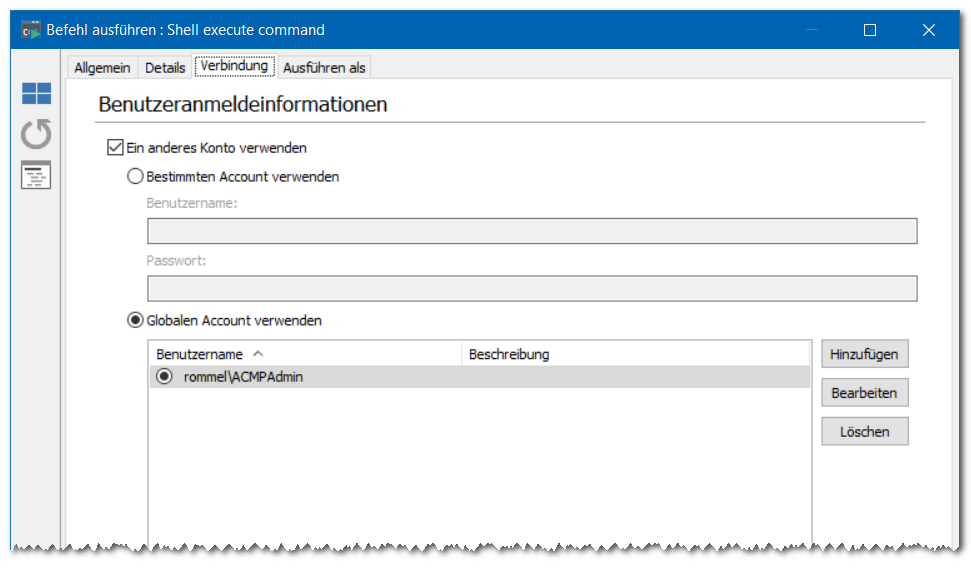
Task: Click the Löschen button
Action: [x=864, y=431]
